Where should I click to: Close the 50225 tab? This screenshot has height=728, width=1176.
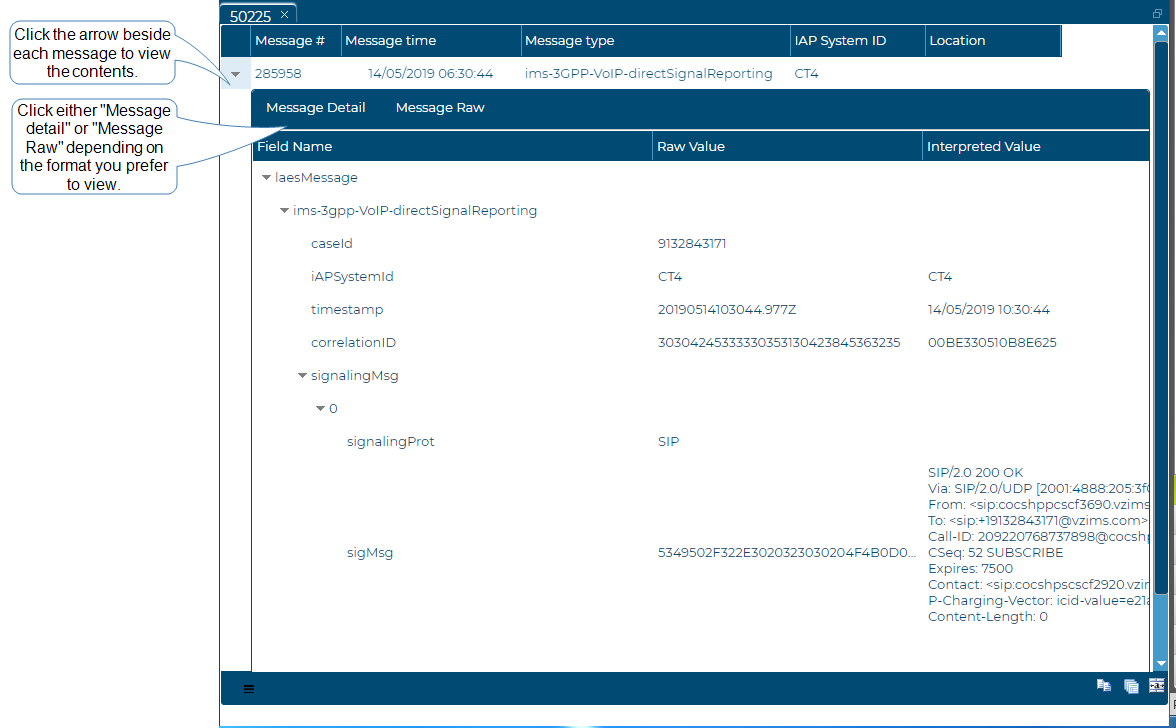[284, 15]
